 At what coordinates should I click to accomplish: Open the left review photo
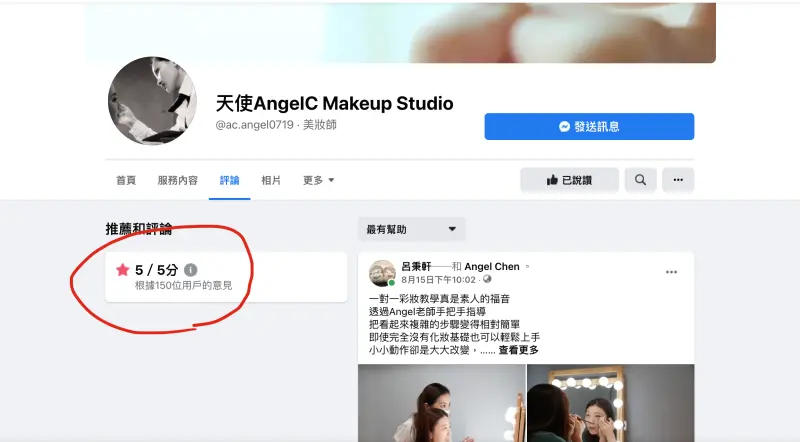point(442,403)
